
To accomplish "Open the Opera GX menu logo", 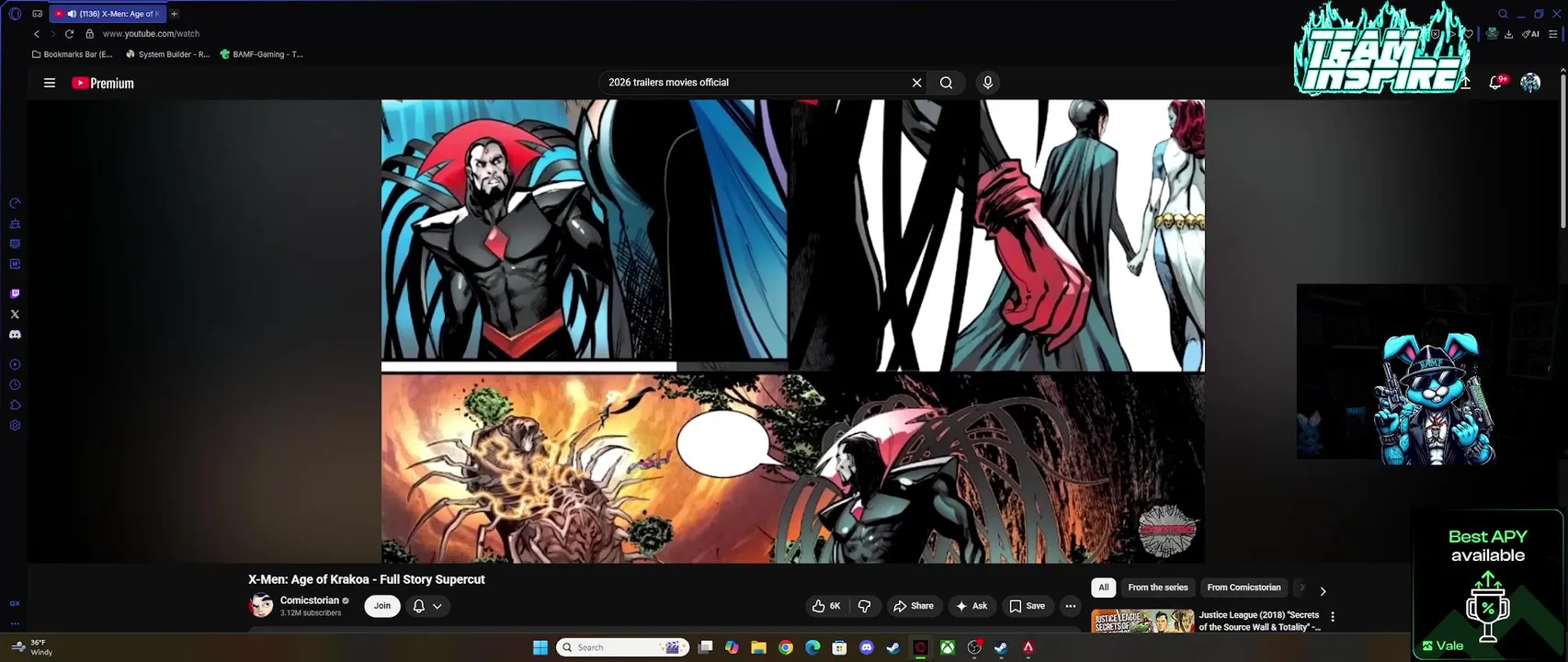I will click(x=15, y=14).
